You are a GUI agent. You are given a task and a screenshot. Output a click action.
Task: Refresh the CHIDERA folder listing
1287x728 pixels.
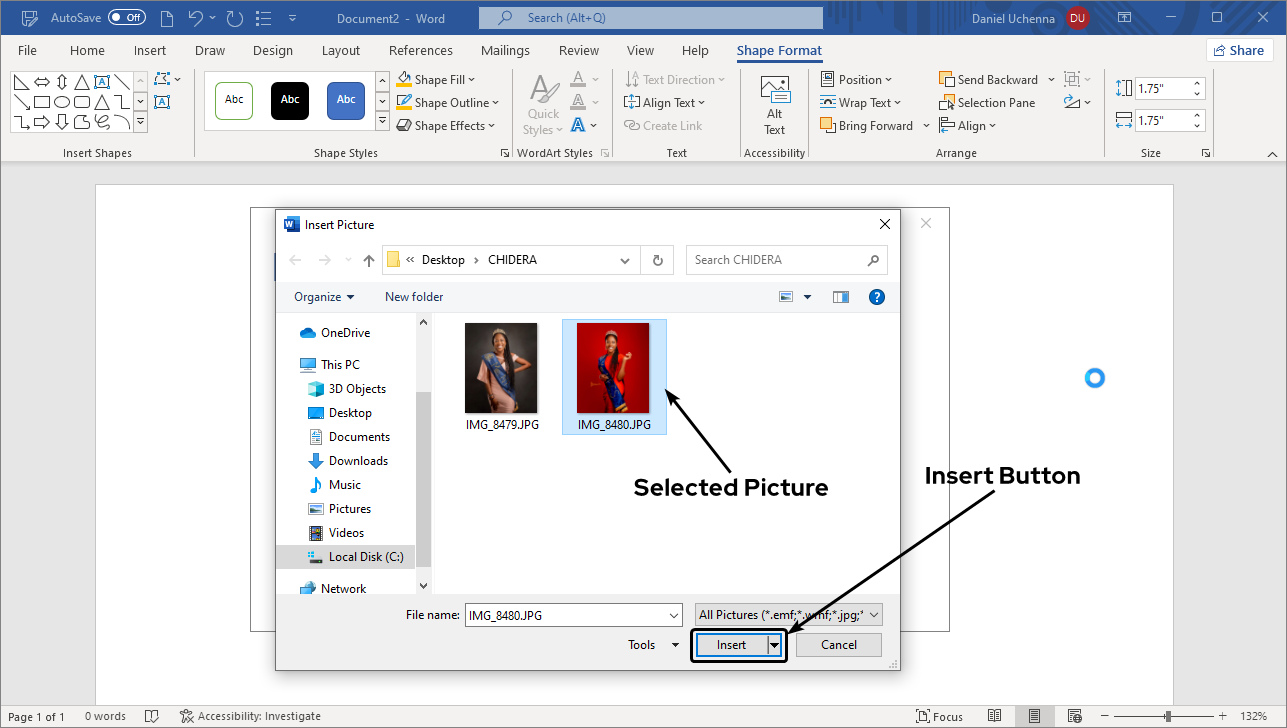pyautogui.click(x=657, y=260)
